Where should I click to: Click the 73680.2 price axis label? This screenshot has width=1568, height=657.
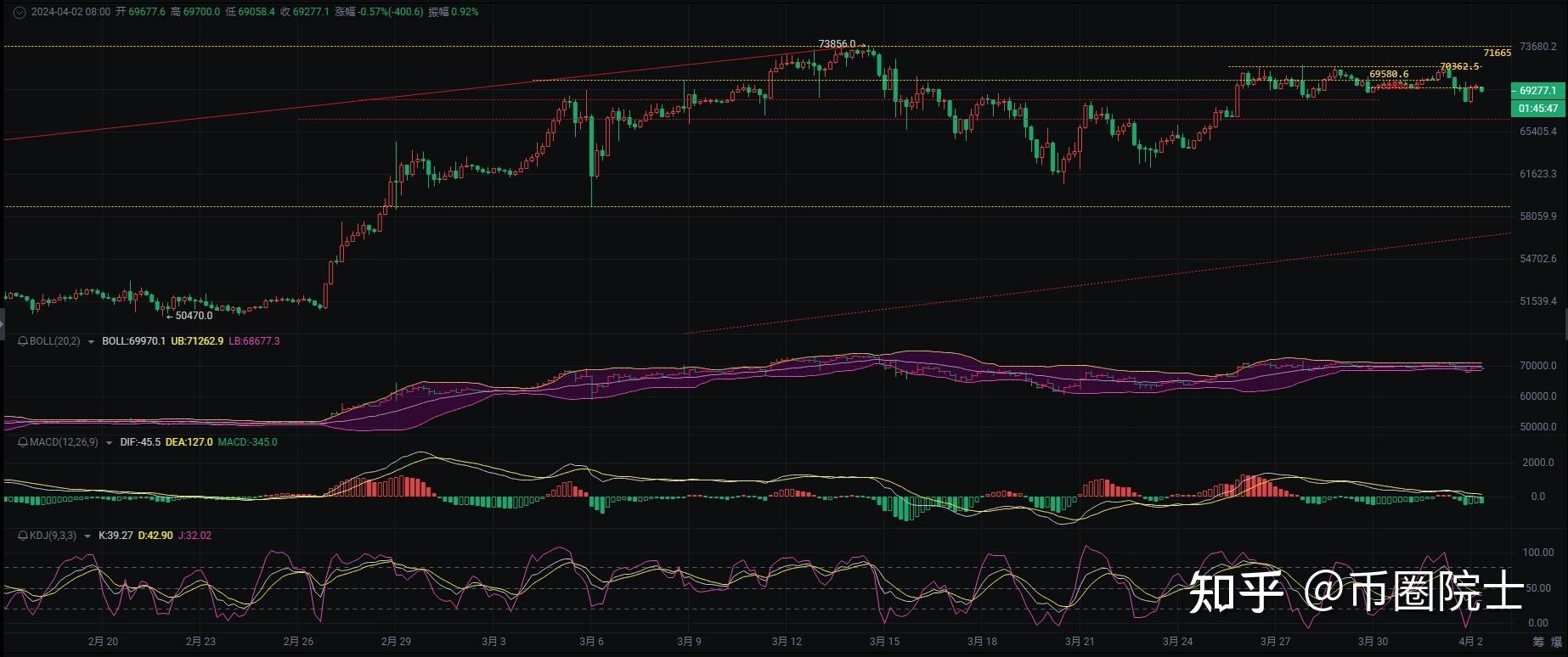[x=1538, y=47]
